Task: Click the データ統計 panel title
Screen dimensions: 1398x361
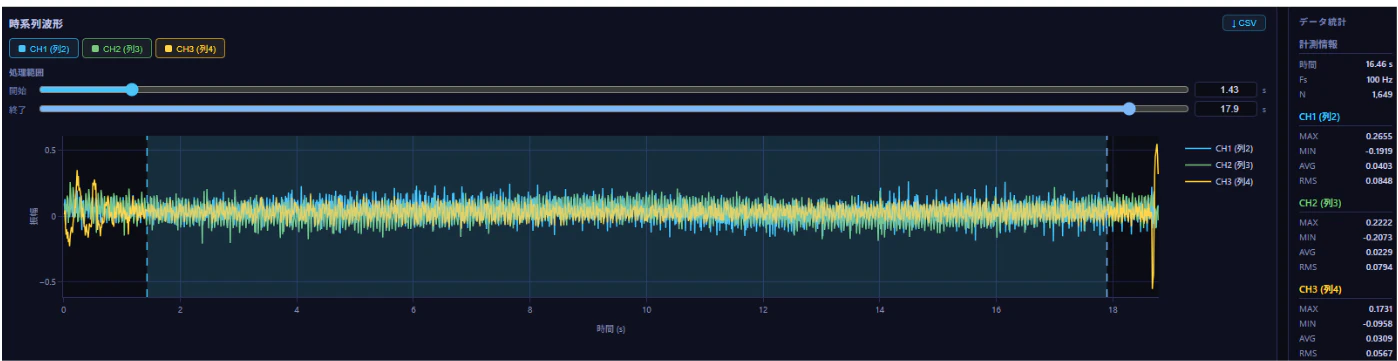Action: click(1320, 21)
